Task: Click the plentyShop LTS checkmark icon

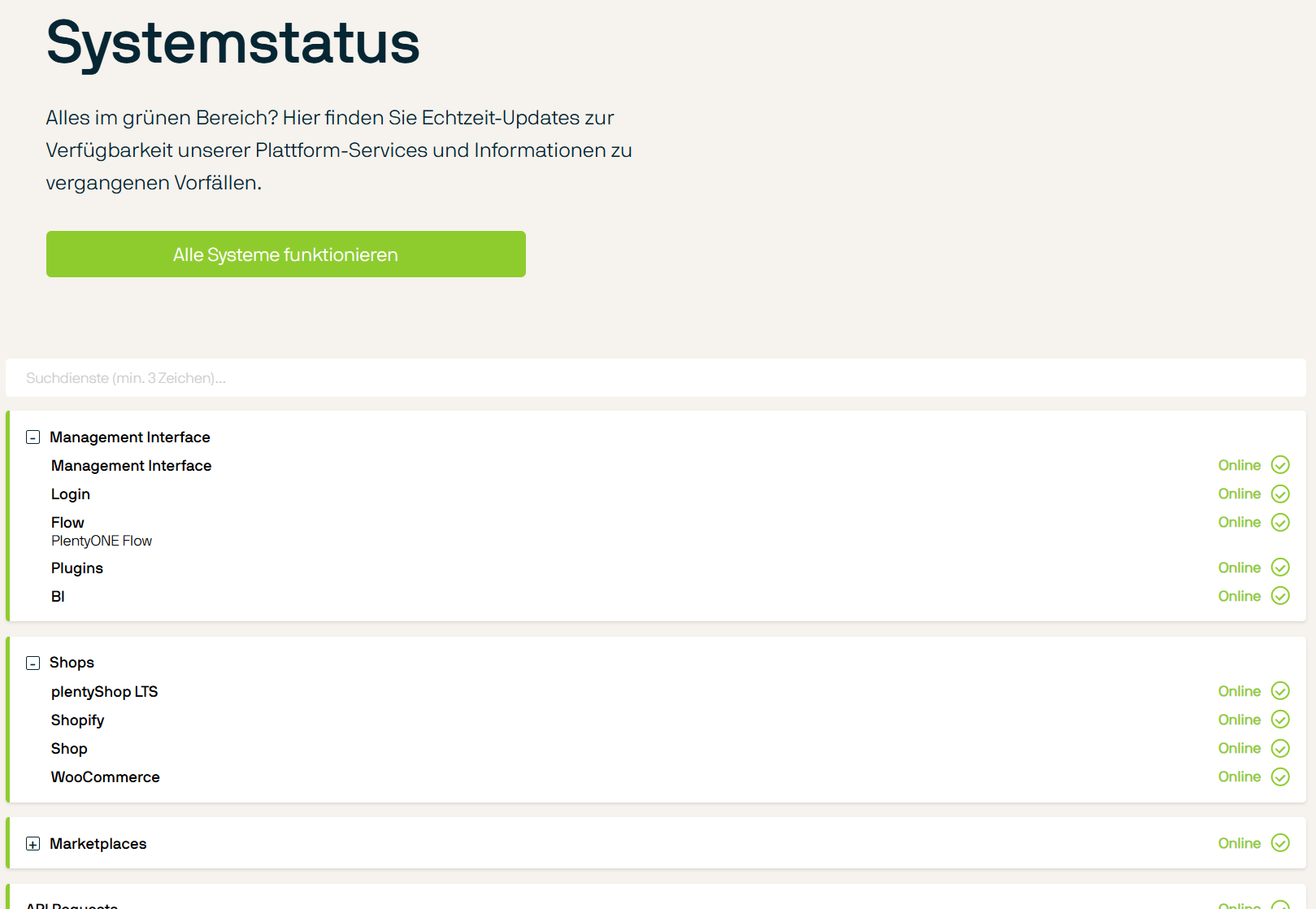Action: tap(1280, 691)
